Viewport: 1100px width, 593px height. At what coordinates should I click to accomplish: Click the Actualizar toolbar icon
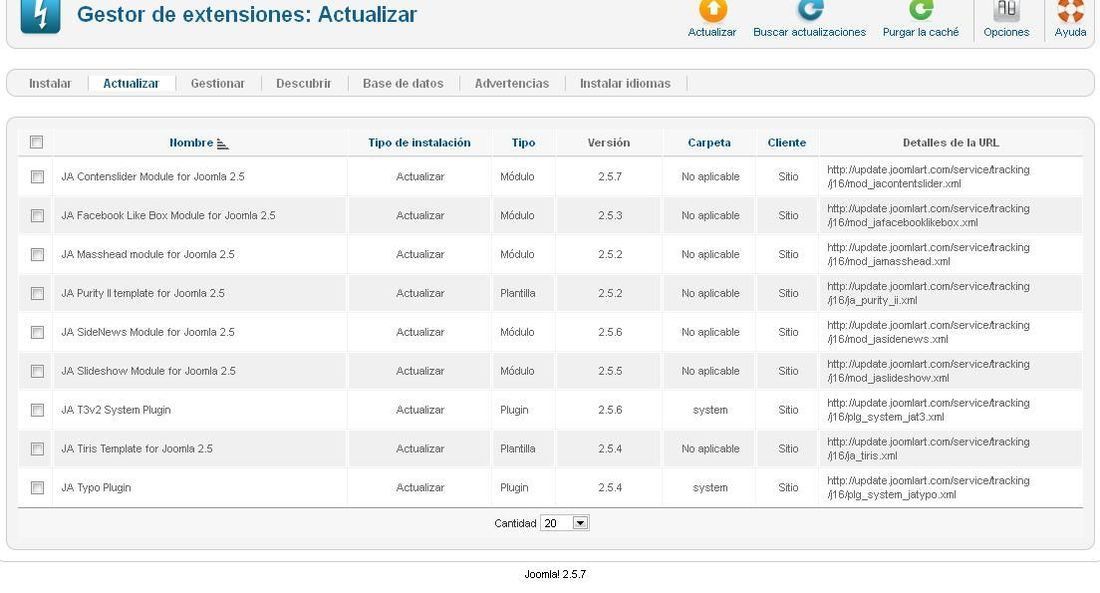click(712, 11)
